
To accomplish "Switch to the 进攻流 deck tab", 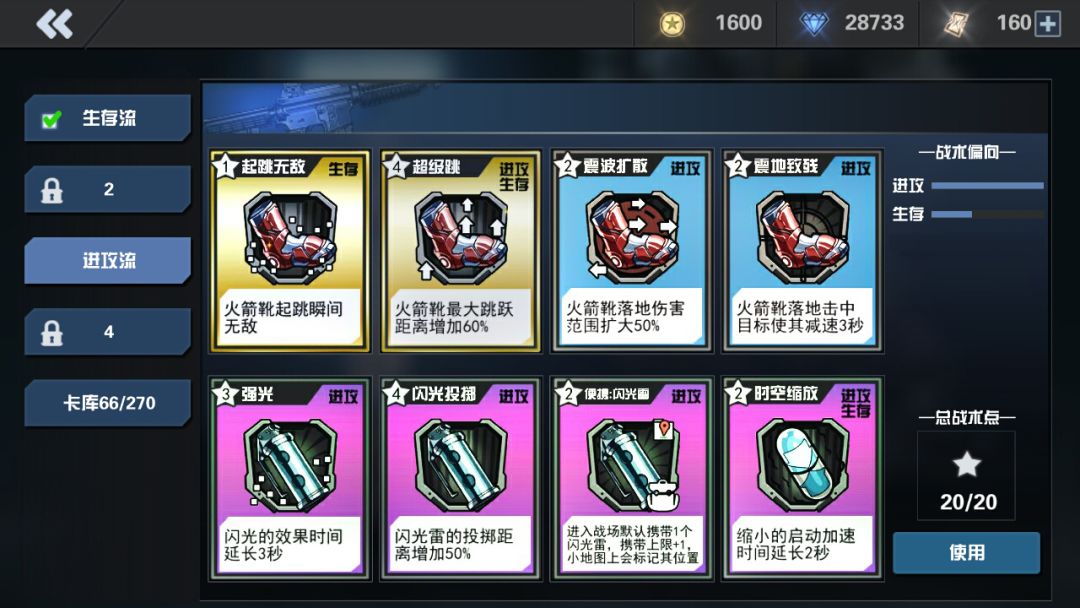I will click(x=107, y=260).
